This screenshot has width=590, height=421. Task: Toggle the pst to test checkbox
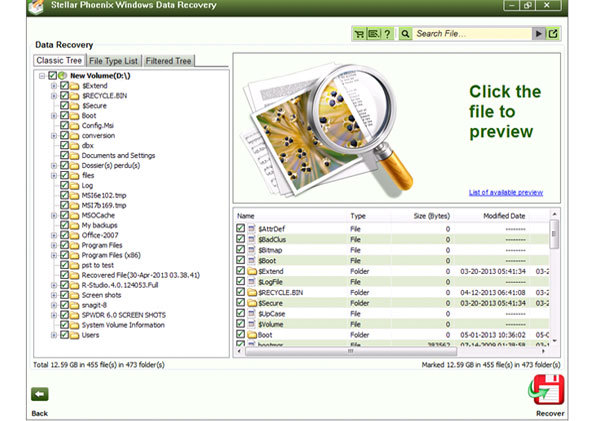(x=64, y=265)
